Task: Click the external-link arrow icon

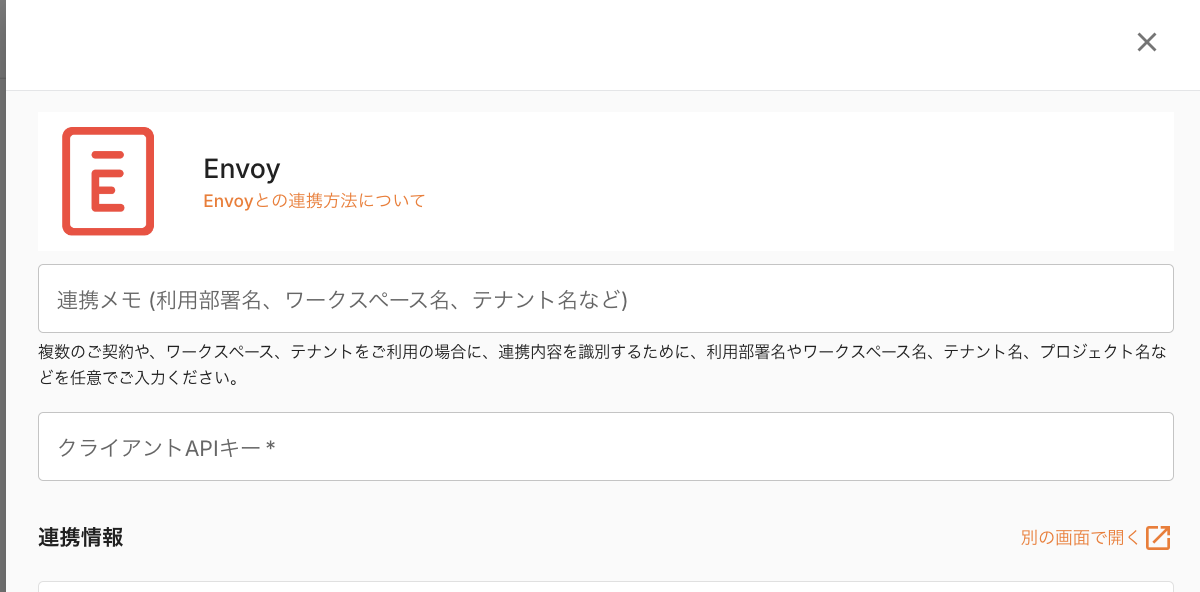Action: click(x=1158, y=537)
